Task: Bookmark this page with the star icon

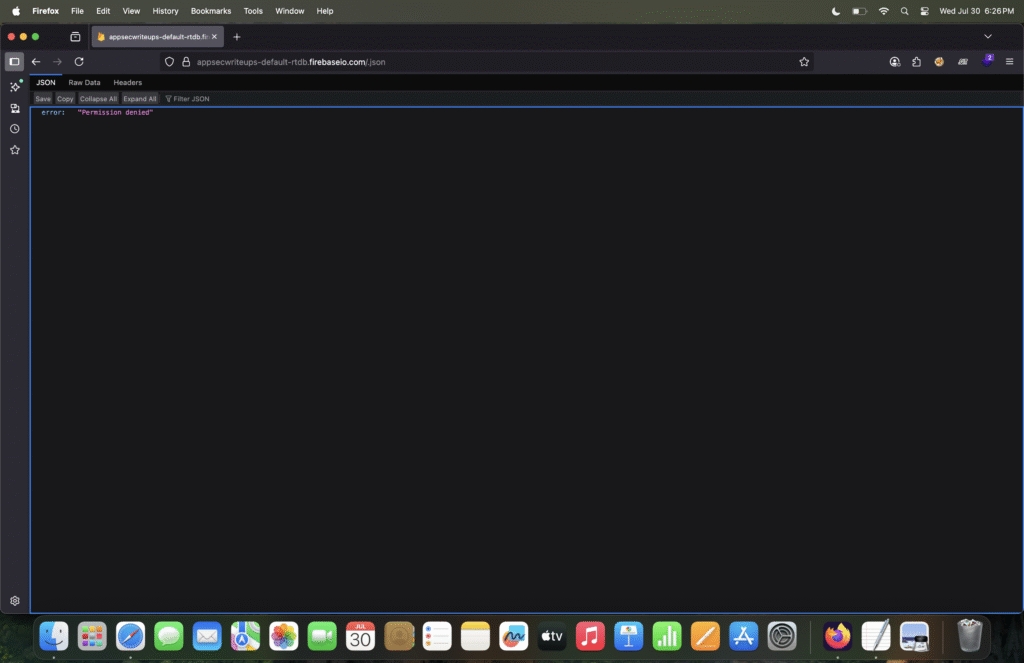Action: pos(804,62)
